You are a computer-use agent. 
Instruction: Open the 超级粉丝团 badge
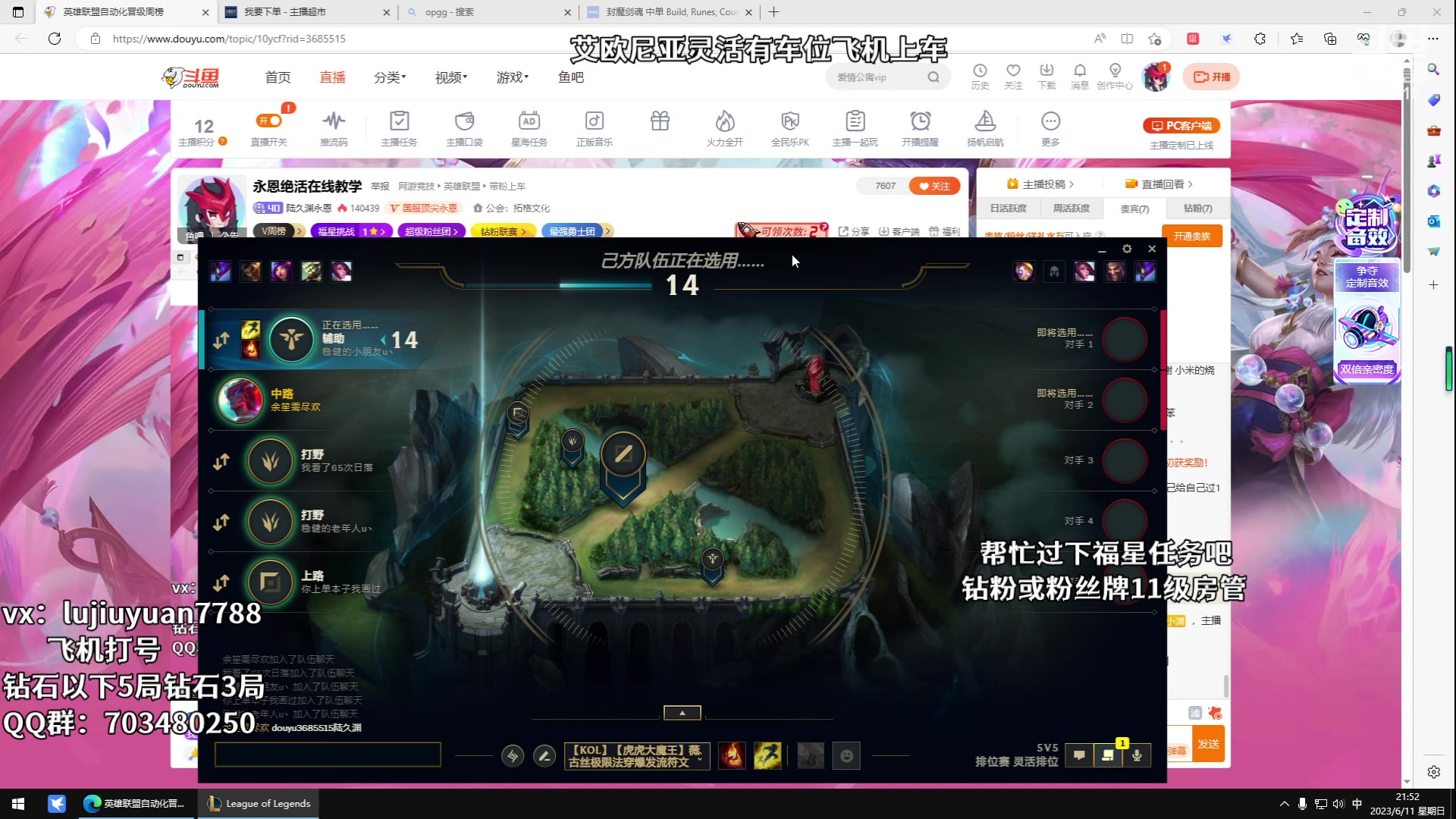(431, 231)
